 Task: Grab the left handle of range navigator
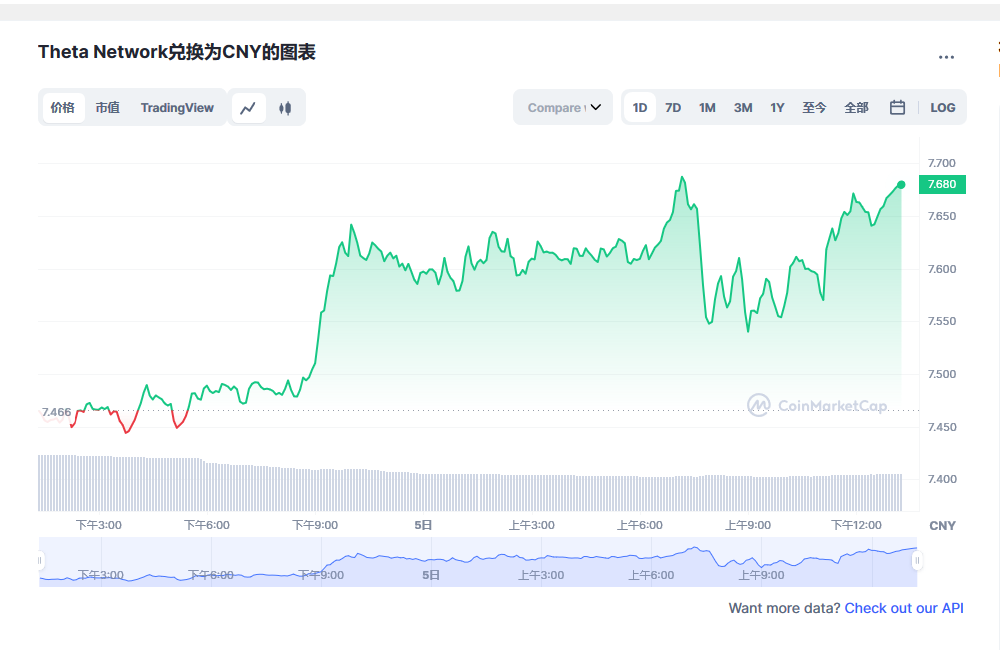[x=40, y=561]
